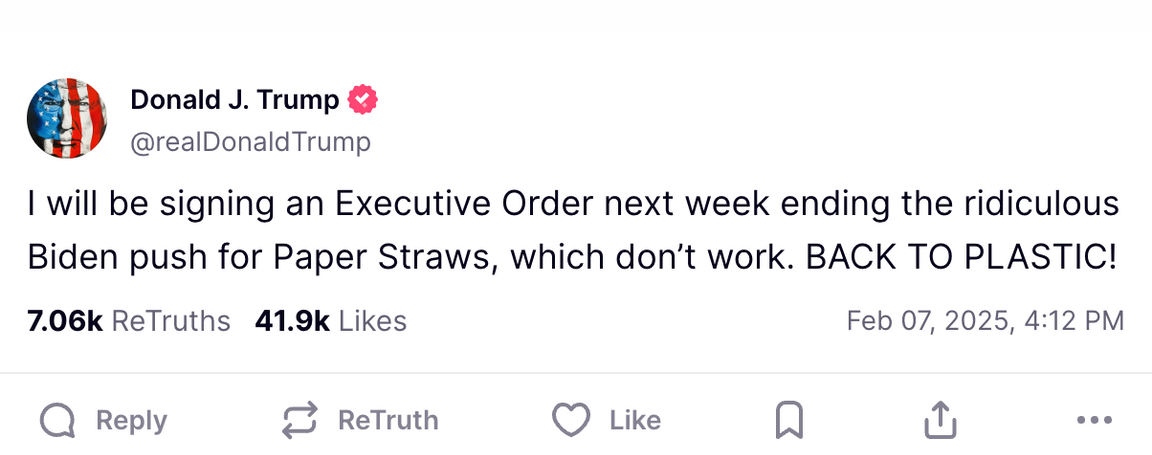This screenshot has height=455, width=1152.
Task: Click the Feb 07, 2025 timestamp
Action: coord(925,321)
